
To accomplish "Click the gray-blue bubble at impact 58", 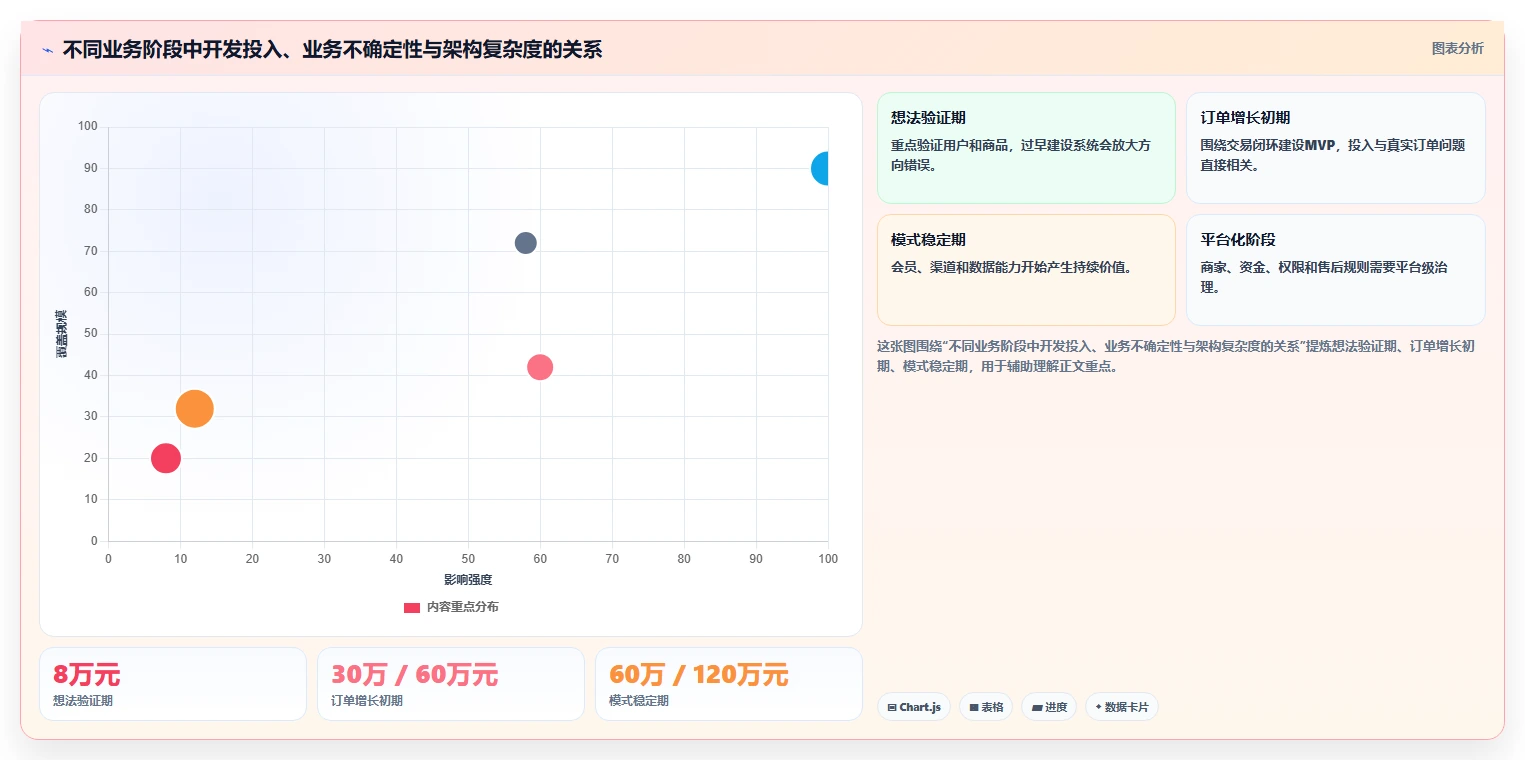I will pyautogui.click(x=526, y=243).
